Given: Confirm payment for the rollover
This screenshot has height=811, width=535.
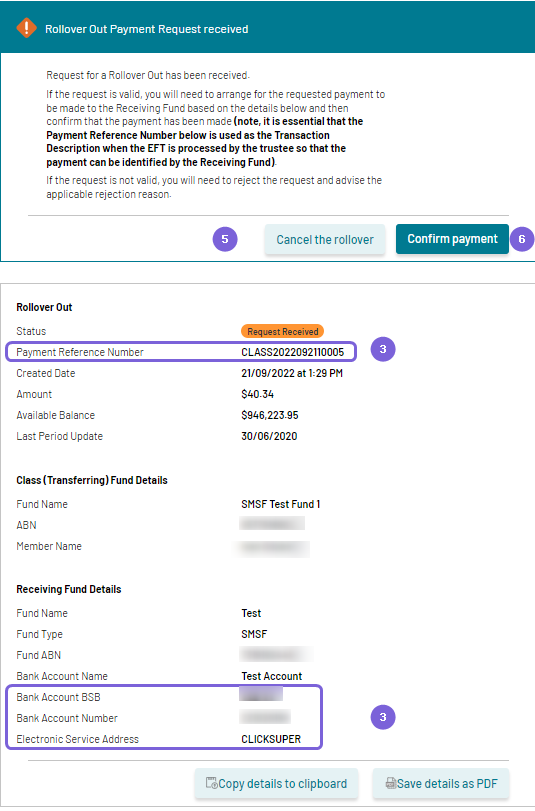Looking at the screenshot, I should 452,239.
